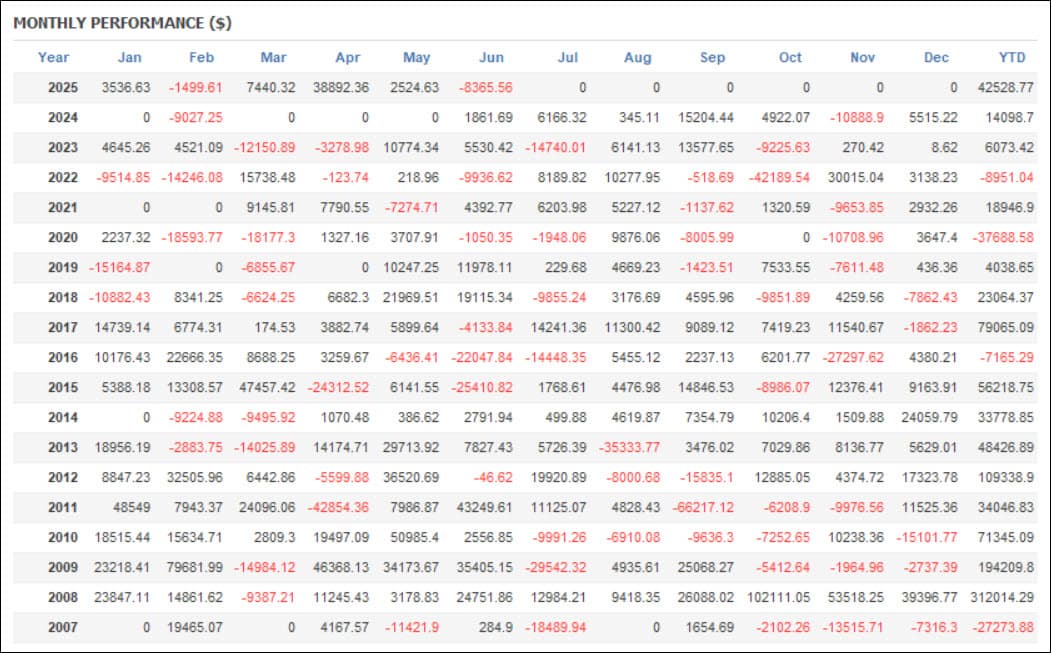Click 2022 October loss -42189.54
The image size is (1051, 653).
[x=779, y=178]
